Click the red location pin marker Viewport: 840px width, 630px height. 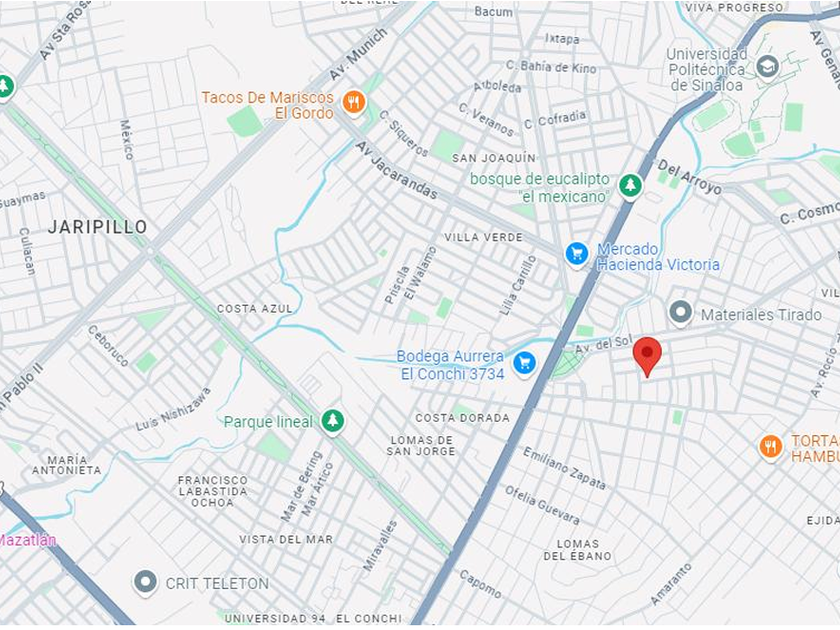pos(647,356)
